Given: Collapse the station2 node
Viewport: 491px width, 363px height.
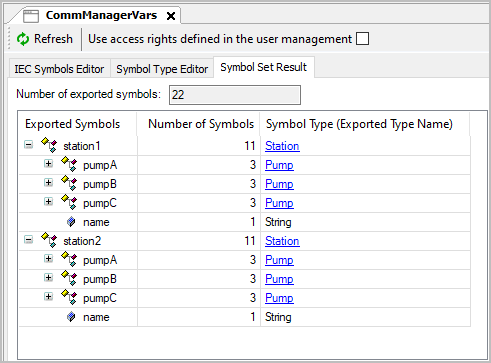Looking at the screenshot, I should pos(29,240).
